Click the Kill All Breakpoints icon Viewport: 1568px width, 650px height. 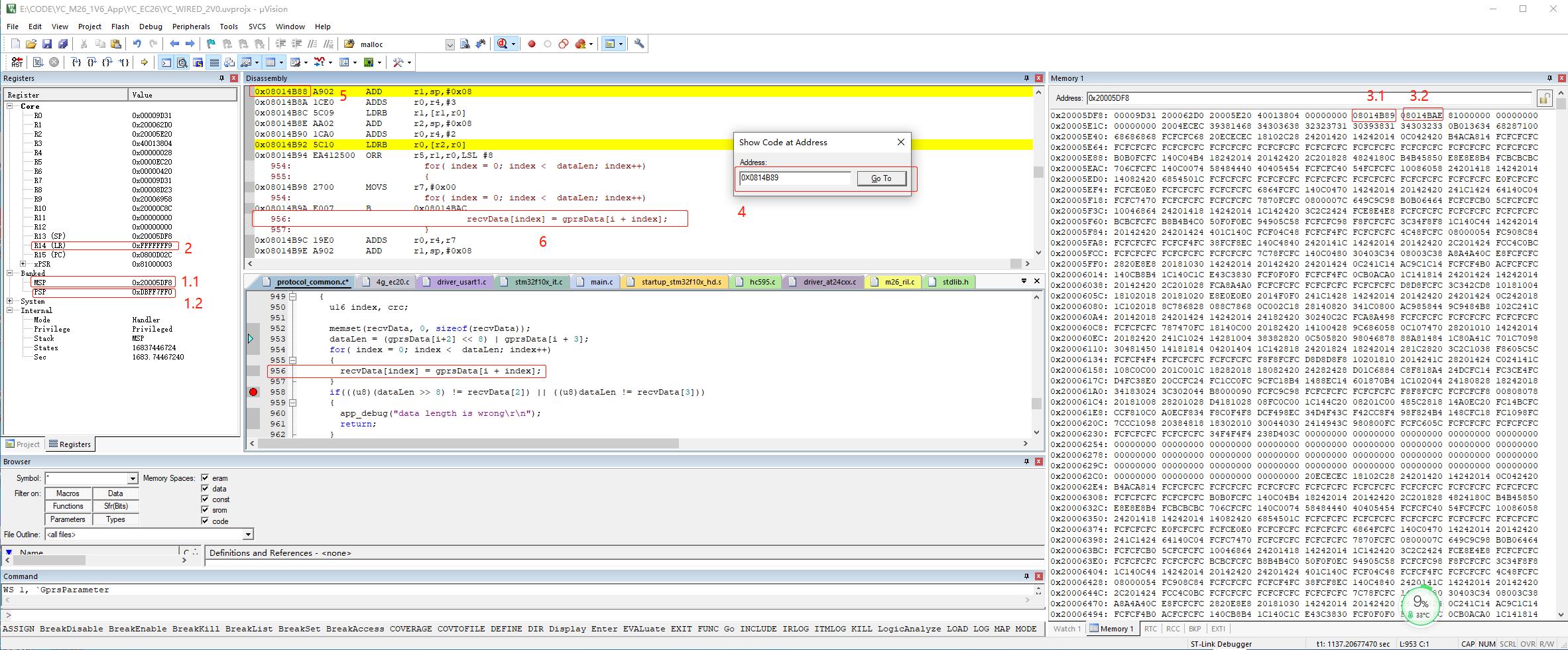pos(581,44)
